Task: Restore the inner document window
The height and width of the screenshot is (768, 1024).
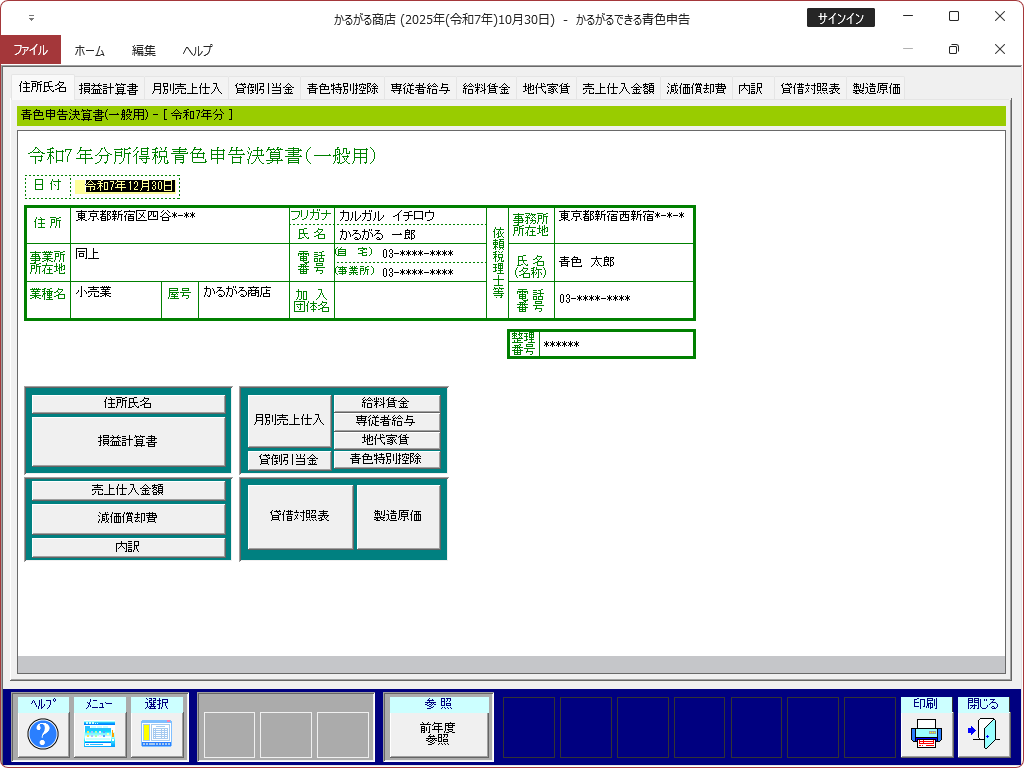Action: 953,49
